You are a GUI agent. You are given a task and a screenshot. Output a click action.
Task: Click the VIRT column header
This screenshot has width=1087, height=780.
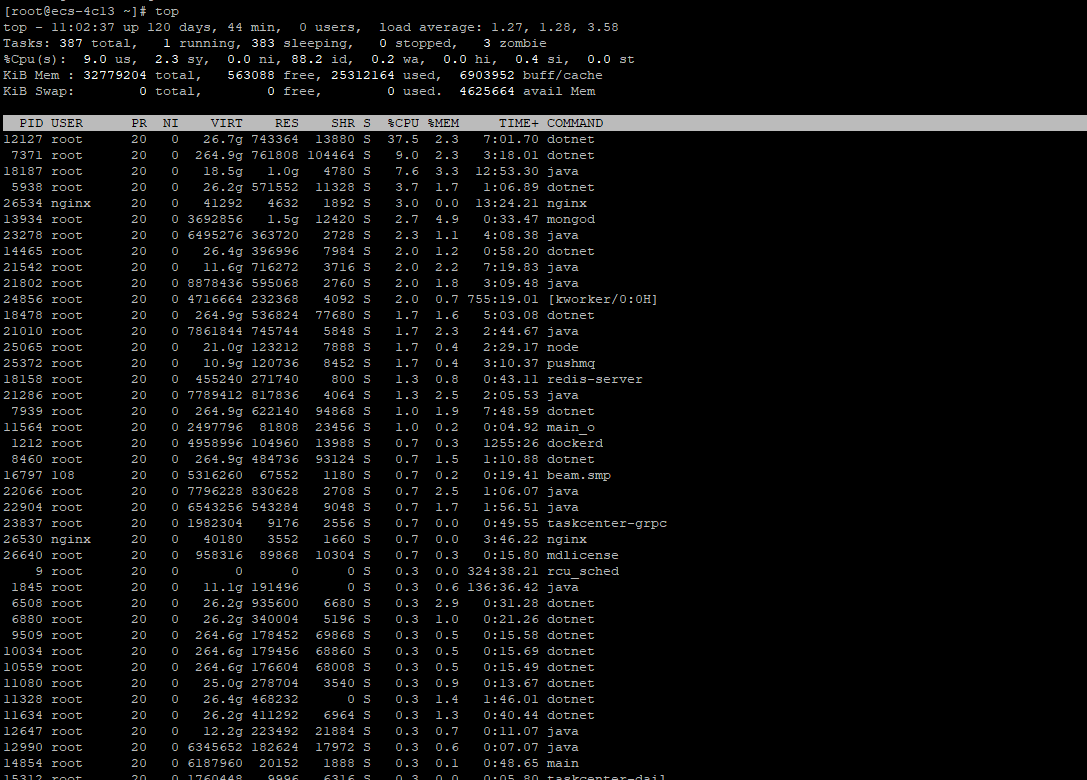point(227,123)
